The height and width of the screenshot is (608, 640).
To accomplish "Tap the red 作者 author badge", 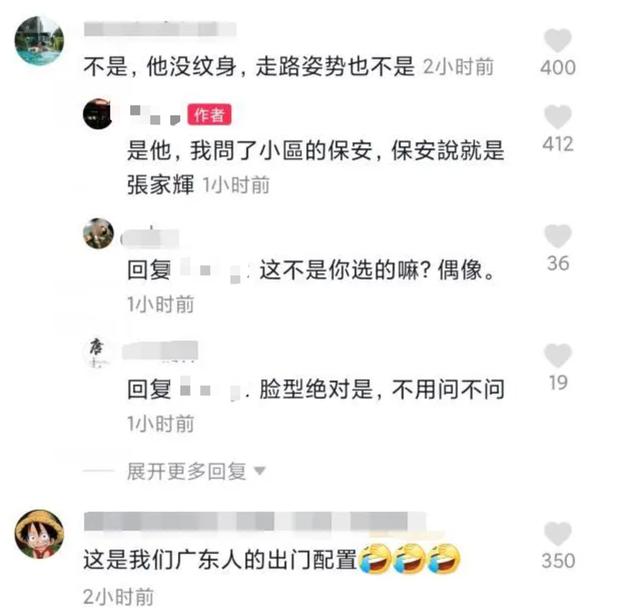I will [x=209, y=115].
